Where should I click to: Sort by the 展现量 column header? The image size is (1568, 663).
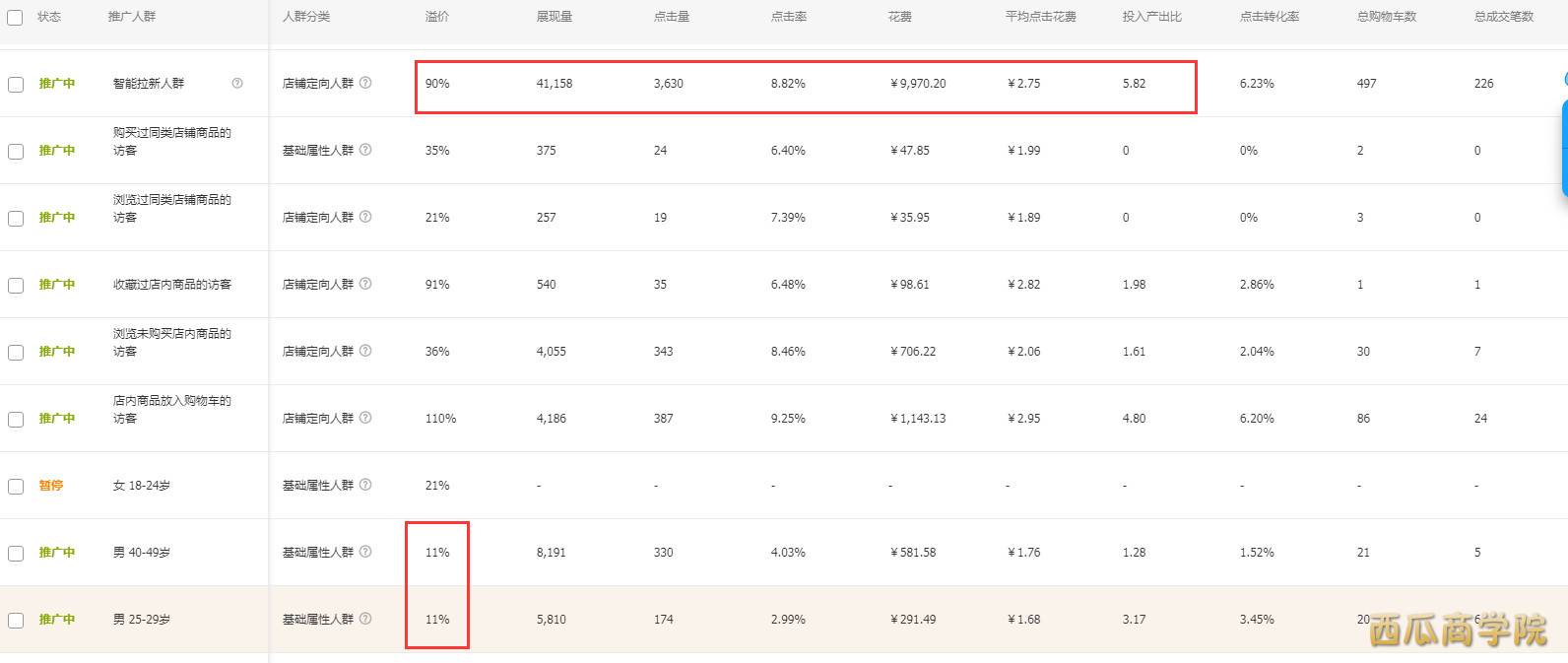pos(555,17)
